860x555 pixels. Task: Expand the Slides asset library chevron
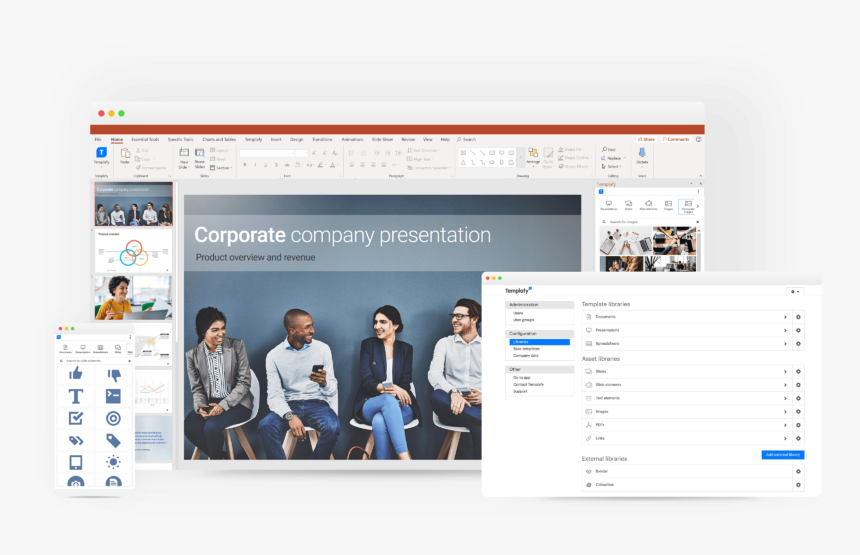point(785,371)
